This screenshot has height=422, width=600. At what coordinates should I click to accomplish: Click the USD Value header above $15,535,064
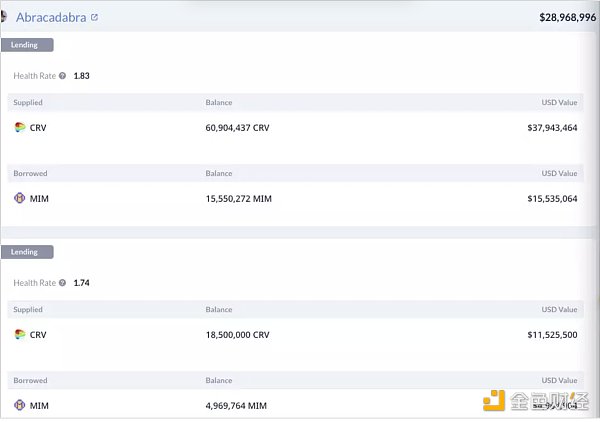(559, 173)
